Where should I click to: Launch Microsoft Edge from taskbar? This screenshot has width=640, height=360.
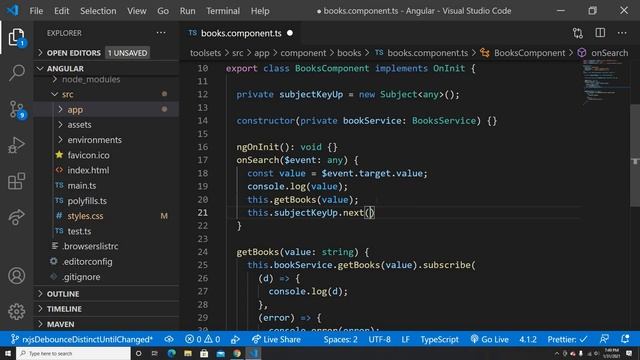pyautogui.click(x=171, y=353)
